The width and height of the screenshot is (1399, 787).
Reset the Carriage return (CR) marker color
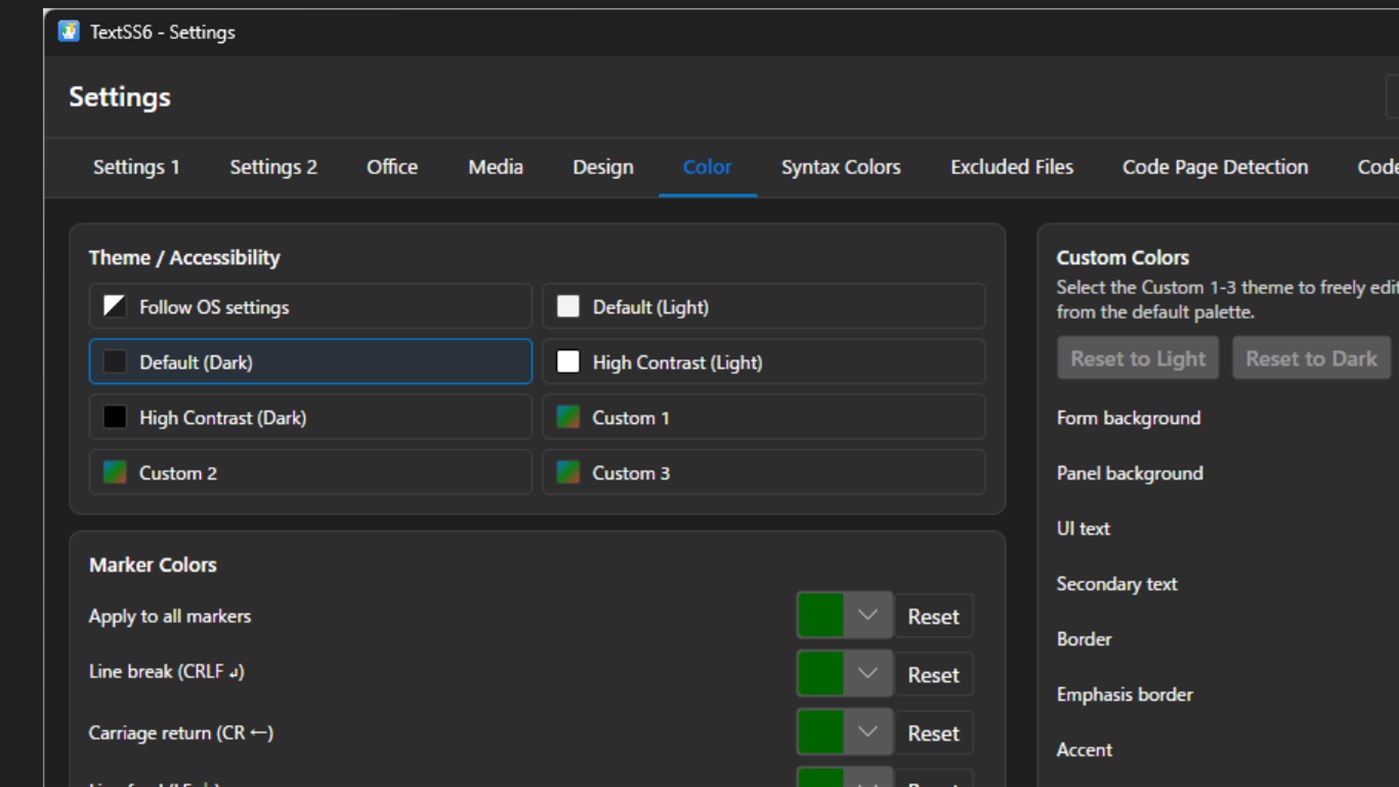(x=933, y=732)
